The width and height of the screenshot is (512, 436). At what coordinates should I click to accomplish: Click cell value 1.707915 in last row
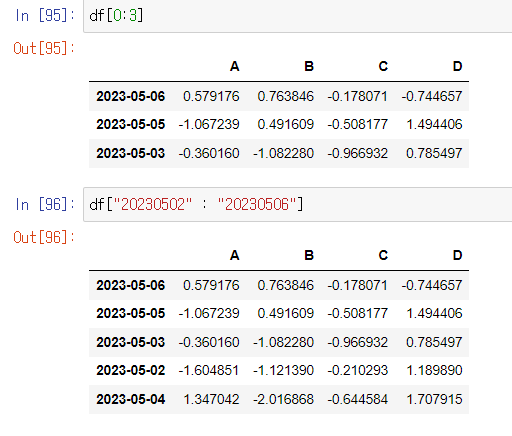pyautogui.click(x=434, y=399)
